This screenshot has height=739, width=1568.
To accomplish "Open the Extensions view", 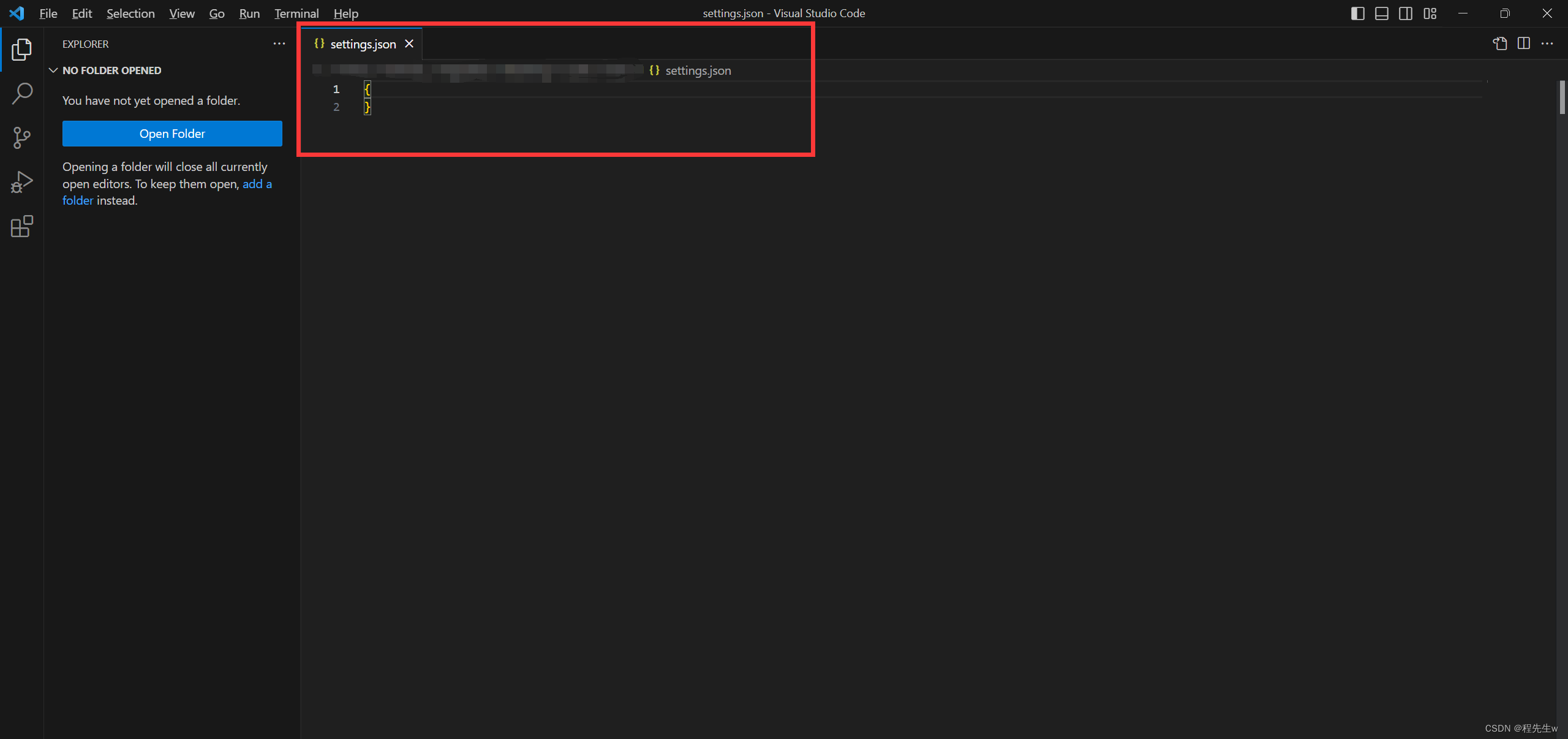I will tap(21, 226).
